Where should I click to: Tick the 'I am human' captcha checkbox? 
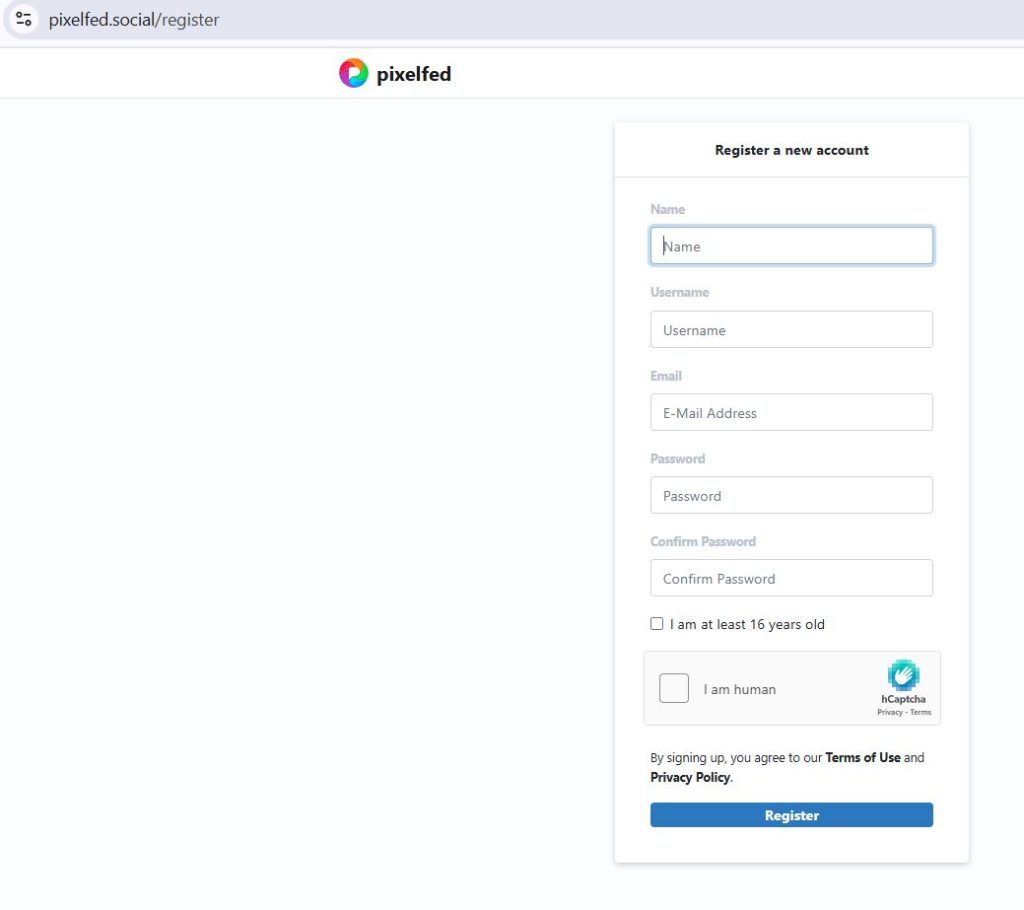(674, 688)
